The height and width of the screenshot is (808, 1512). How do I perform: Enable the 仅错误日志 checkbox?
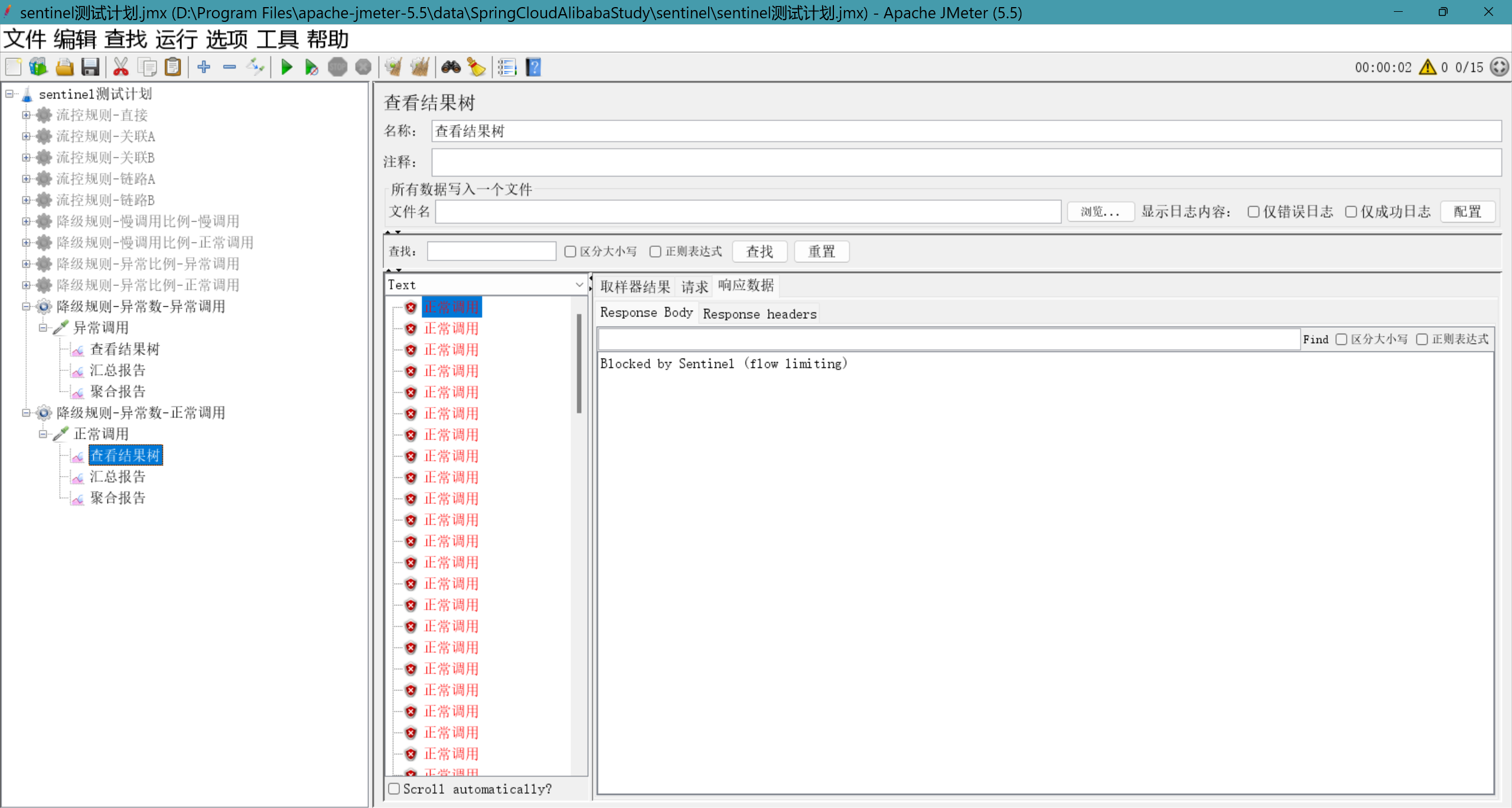[1253, 212]
